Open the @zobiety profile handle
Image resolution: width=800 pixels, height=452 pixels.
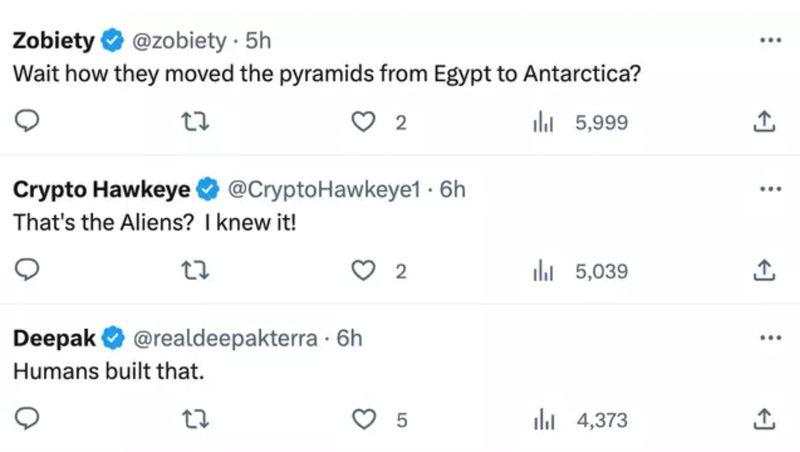pos(179,41)
